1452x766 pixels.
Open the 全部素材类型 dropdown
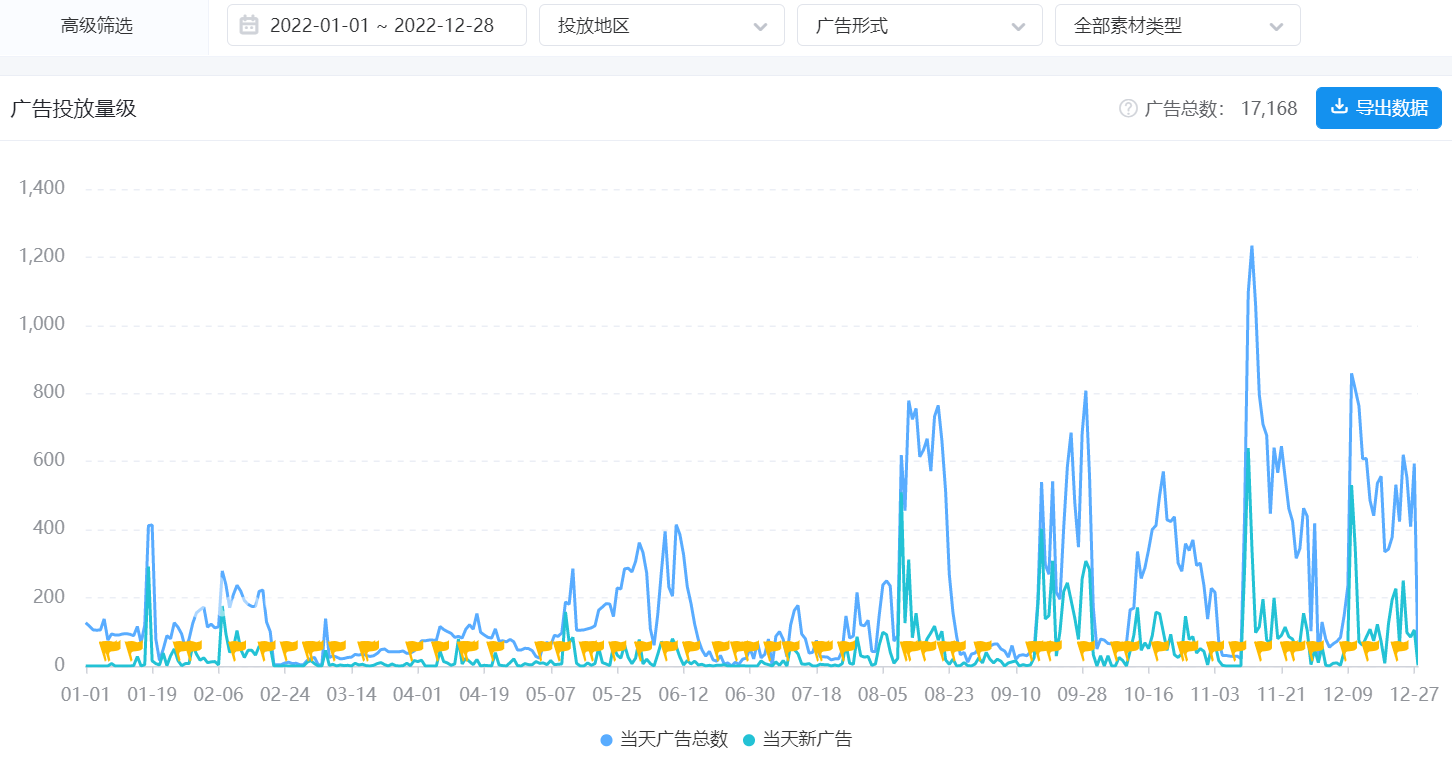point(1177,25)
